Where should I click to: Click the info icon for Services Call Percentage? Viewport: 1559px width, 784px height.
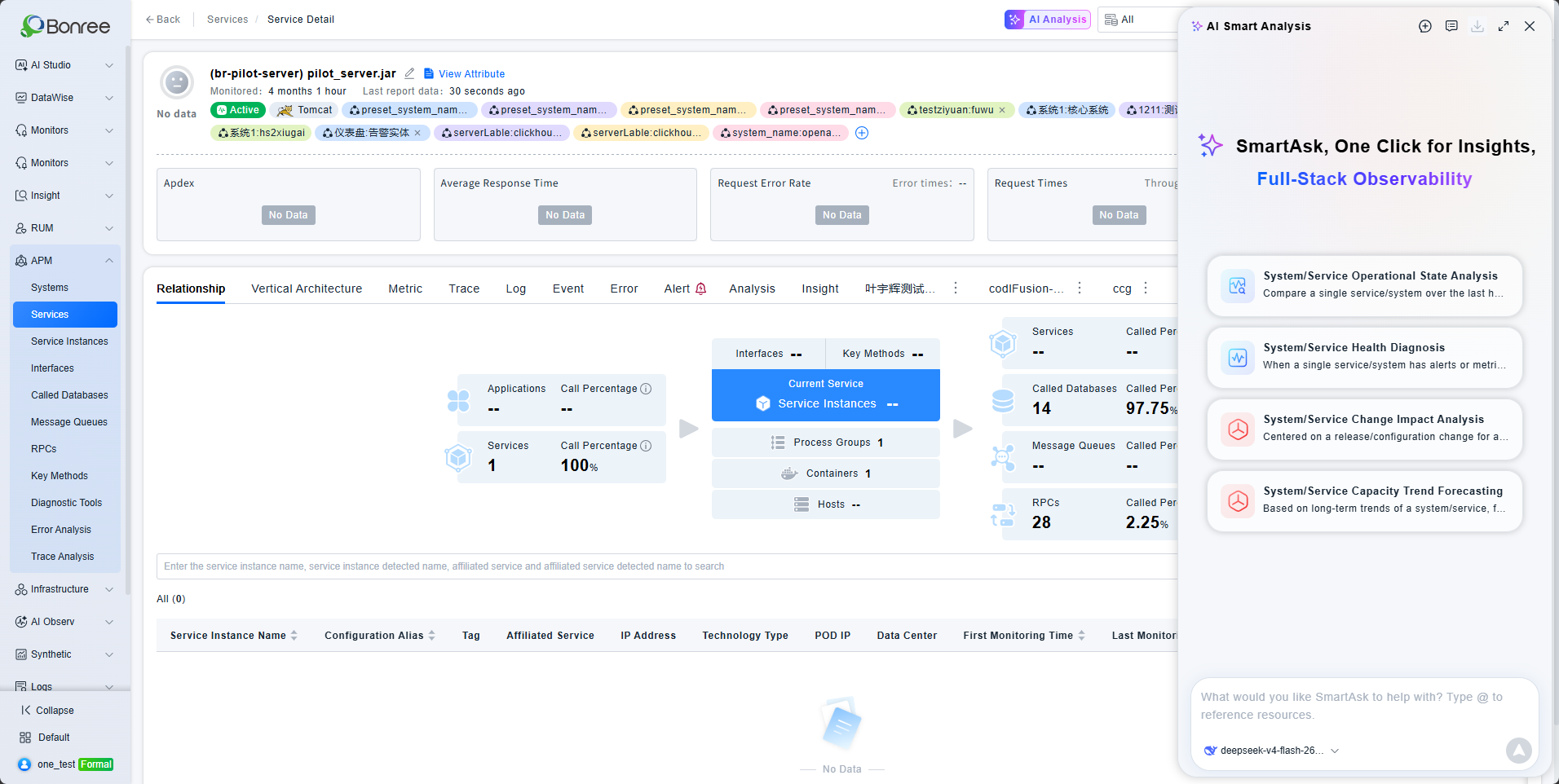pyautogui.click(x=646, y=446)
